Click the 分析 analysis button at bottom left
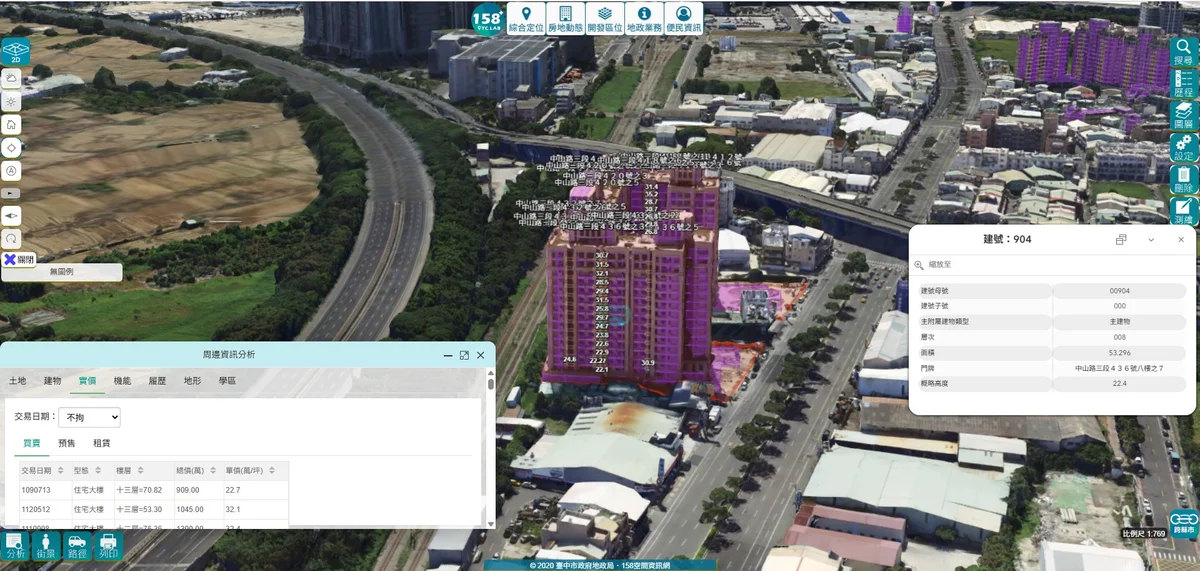The height and width of the screenshot is (571, 1200). pos(15,546)
